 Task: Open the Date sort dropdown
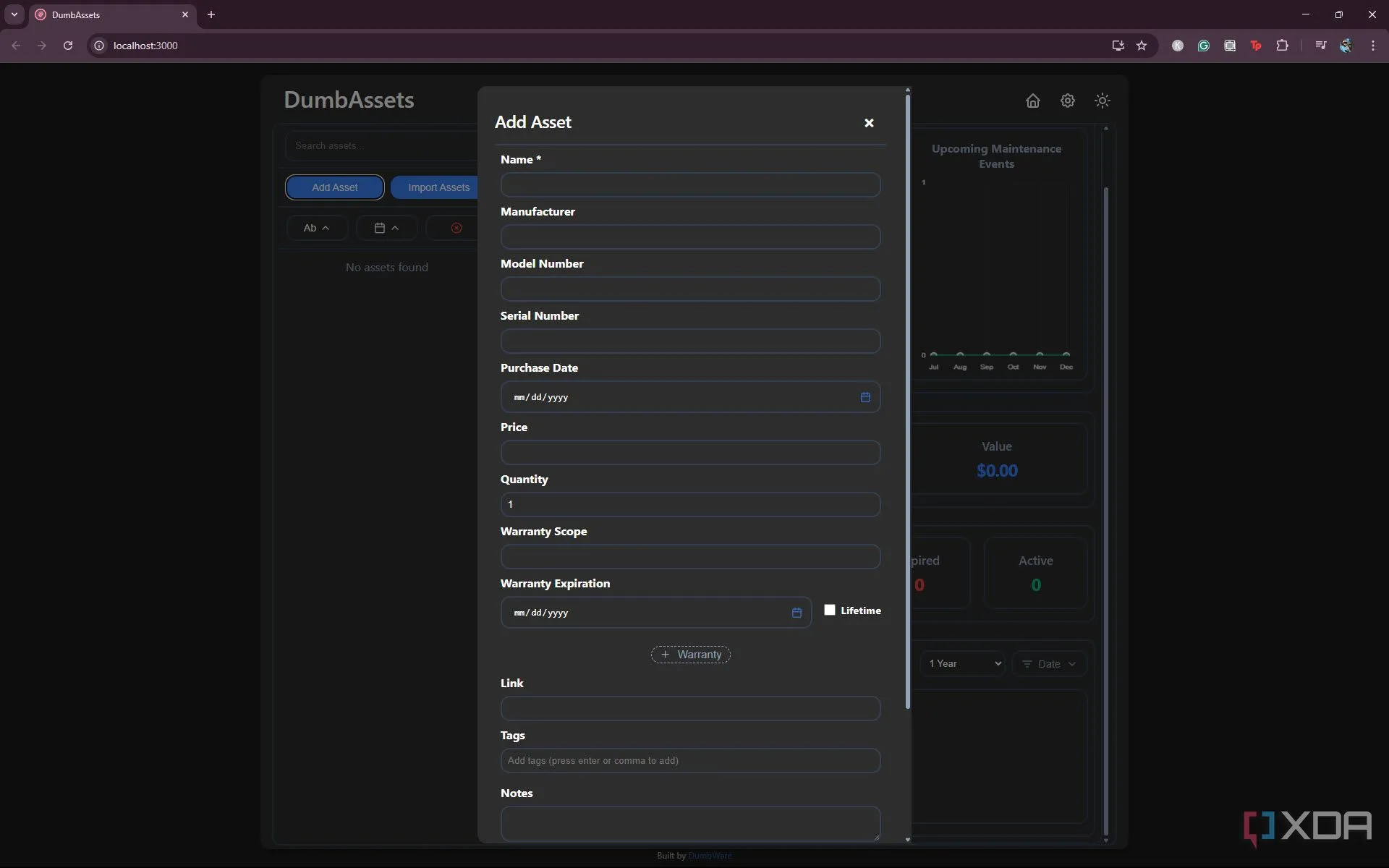pos(1049,663)
